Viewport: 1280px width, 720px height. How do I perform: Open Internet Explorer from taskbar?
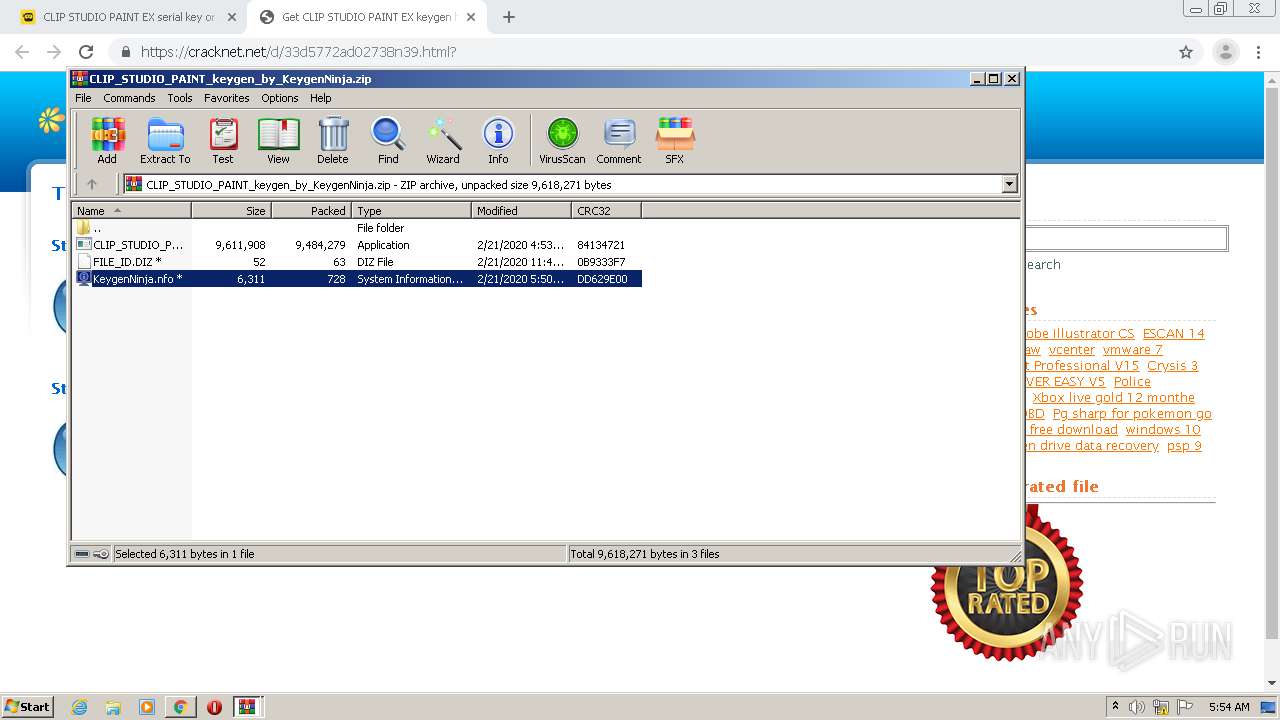coord(79,707)
